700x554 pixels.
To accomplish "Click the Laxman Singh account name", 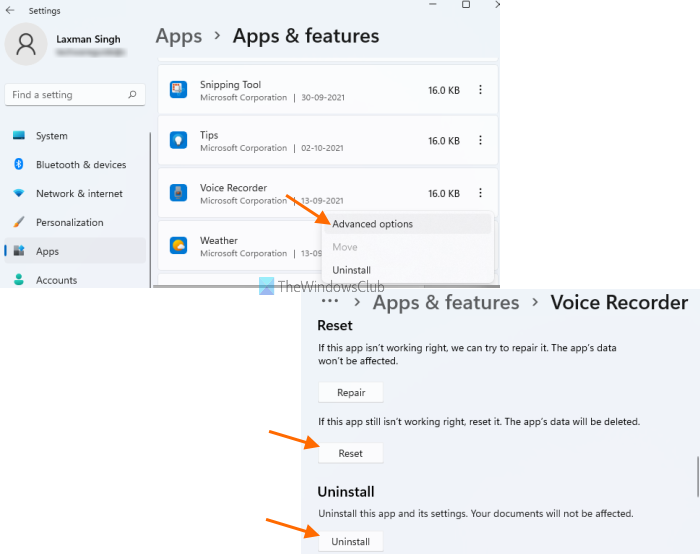I will [88, 39].
